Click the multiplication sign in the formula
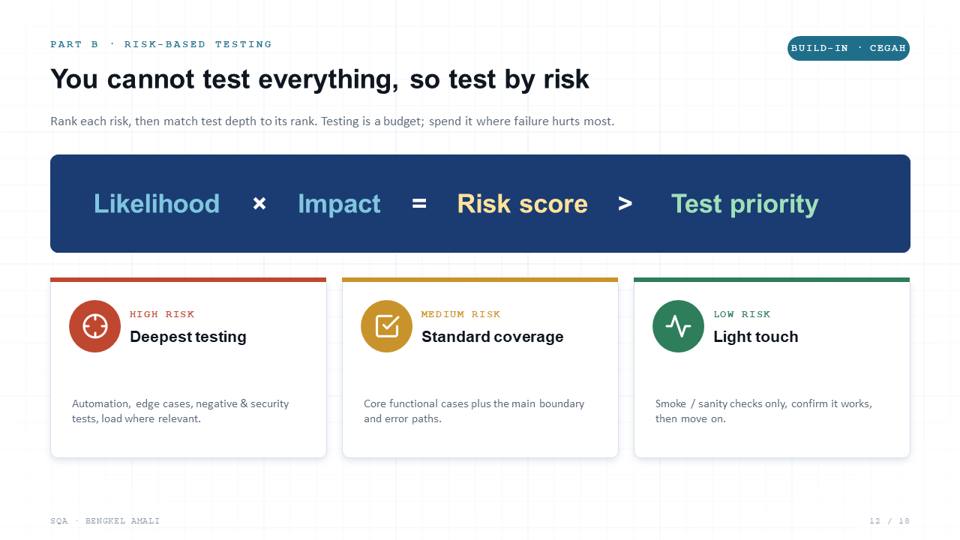The width and height of the screenshot is (960, 540). point(260,203)
